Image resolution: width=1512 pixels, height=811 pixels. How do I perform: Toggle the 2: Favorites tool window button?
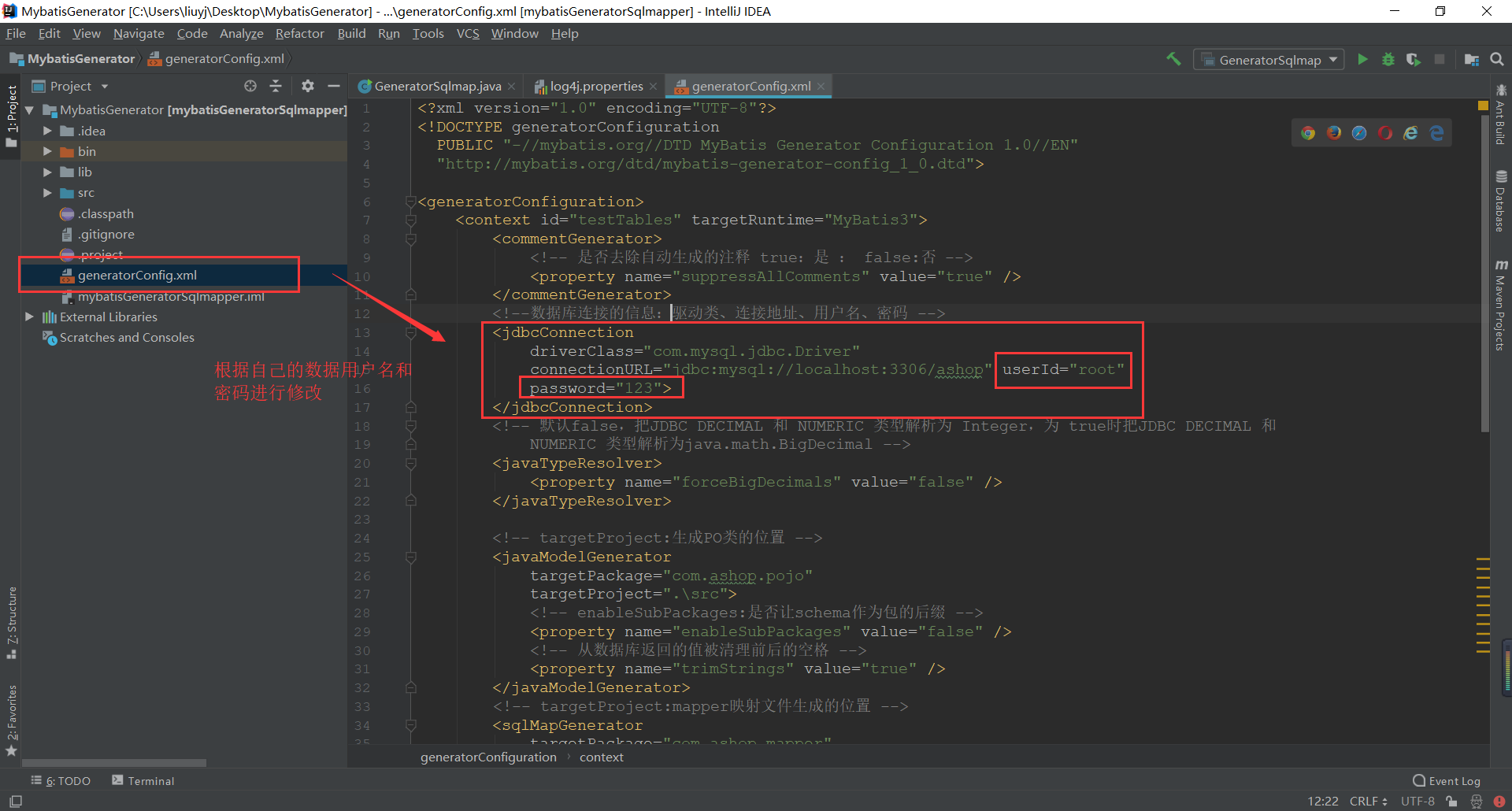[x=12, y=720]
